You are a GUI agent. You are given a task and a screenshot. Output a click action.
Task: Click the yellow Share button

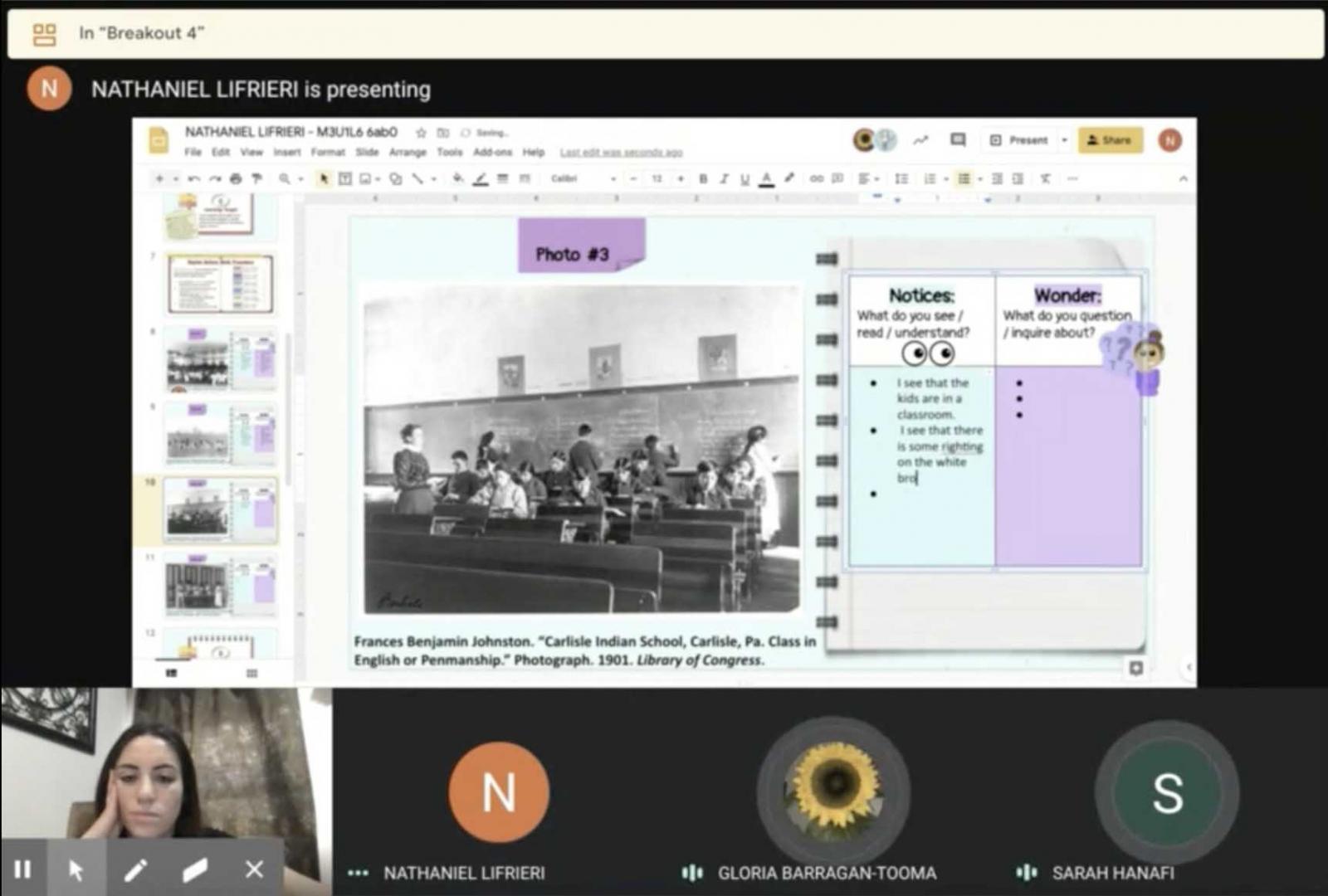click(1110, 140)
